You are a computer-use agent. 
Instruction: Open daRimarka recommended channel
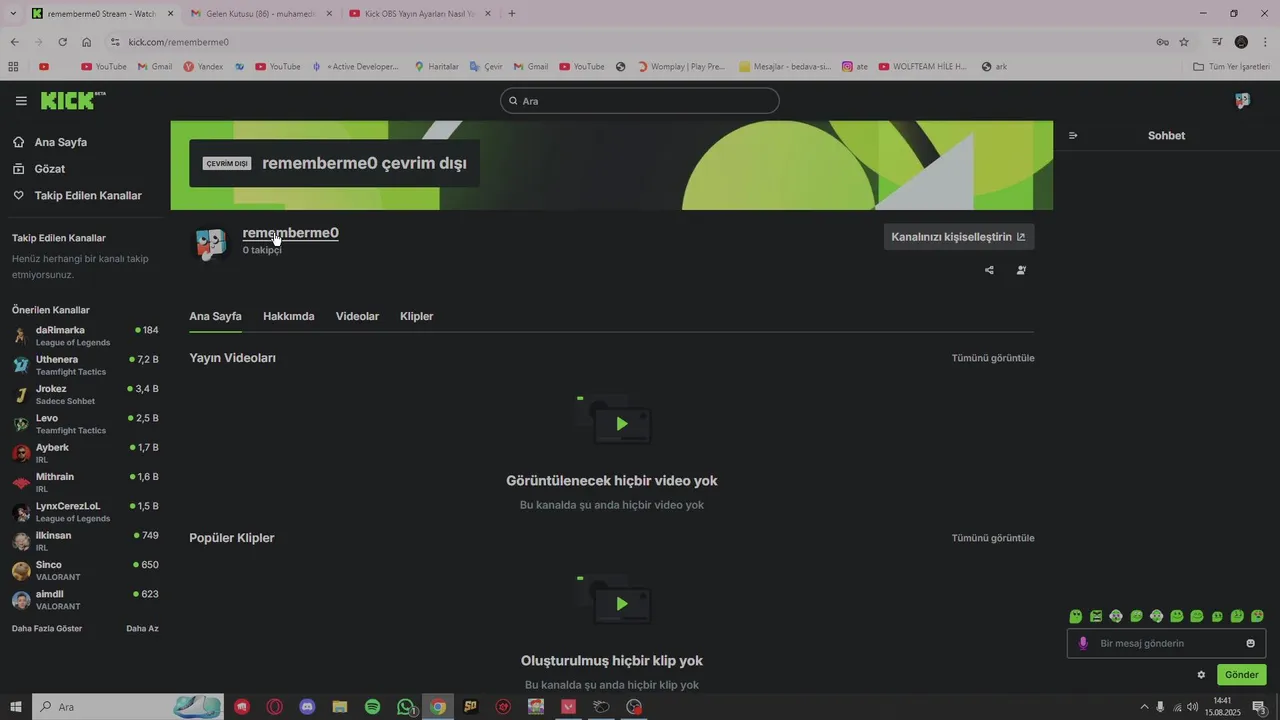tap(84, 336)
